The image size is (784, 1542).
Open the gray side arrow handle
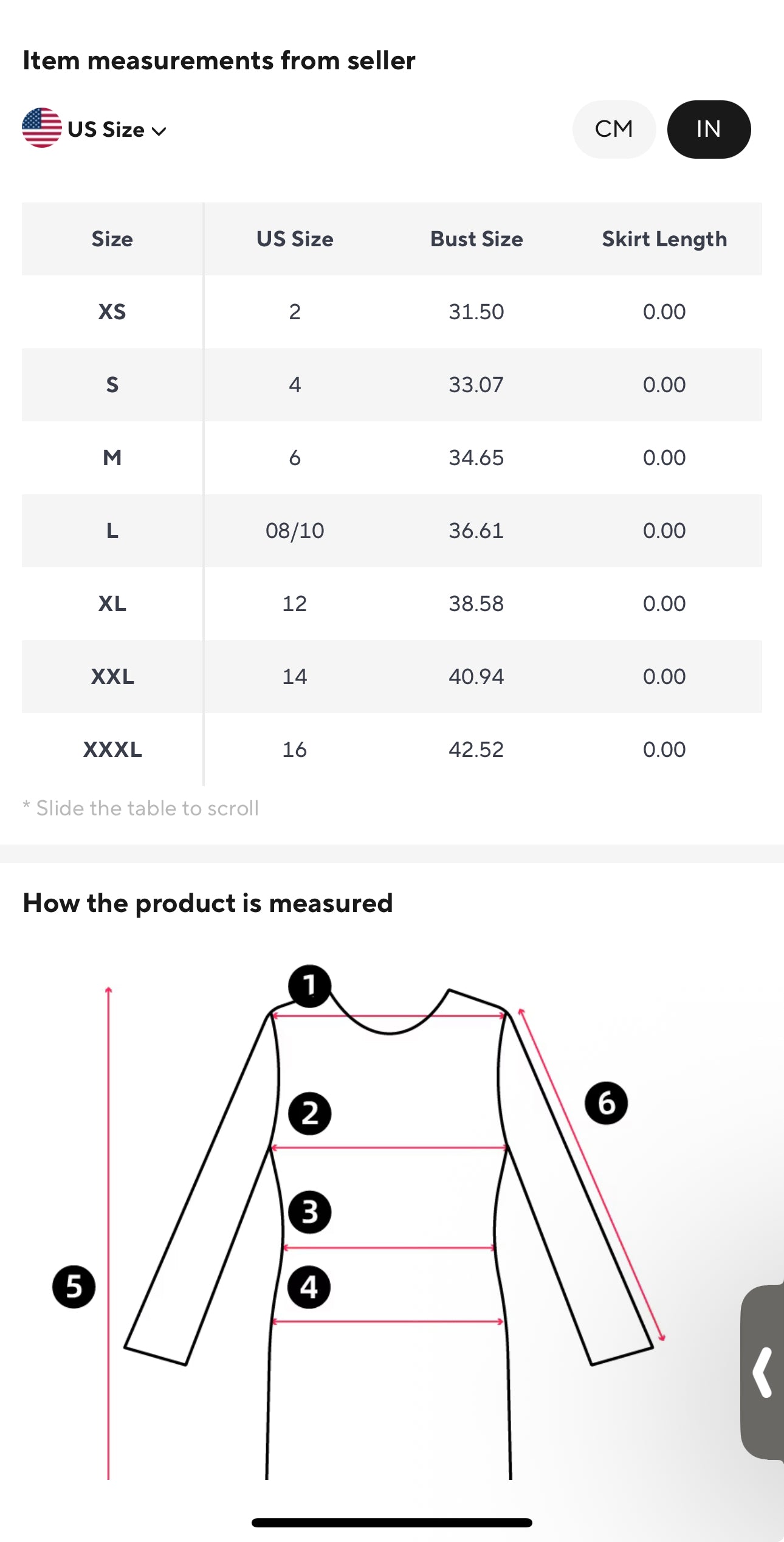click(762, 1372)
